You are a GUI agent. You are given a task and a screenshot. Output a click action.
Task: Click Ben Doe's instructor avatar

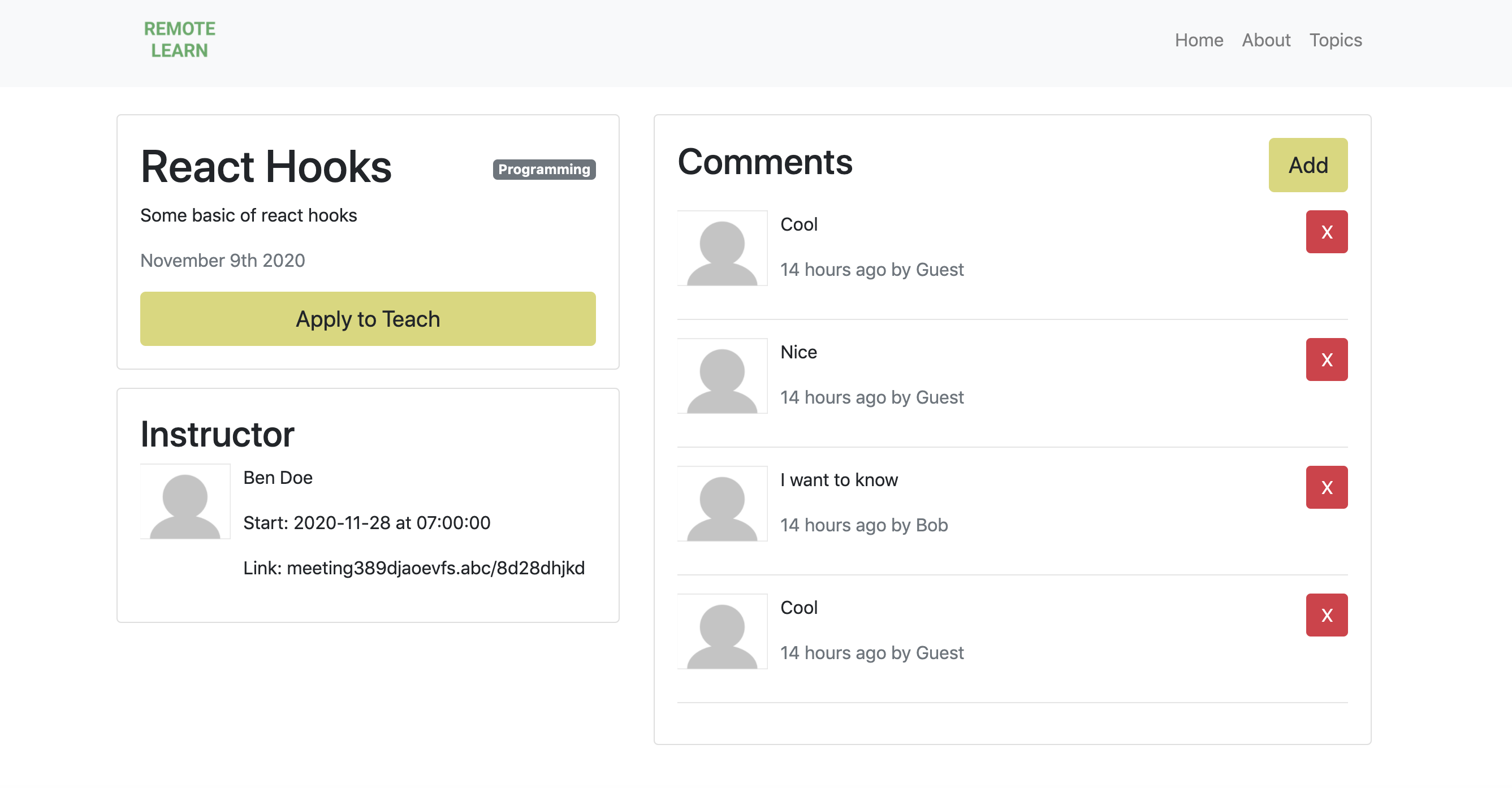185,501
